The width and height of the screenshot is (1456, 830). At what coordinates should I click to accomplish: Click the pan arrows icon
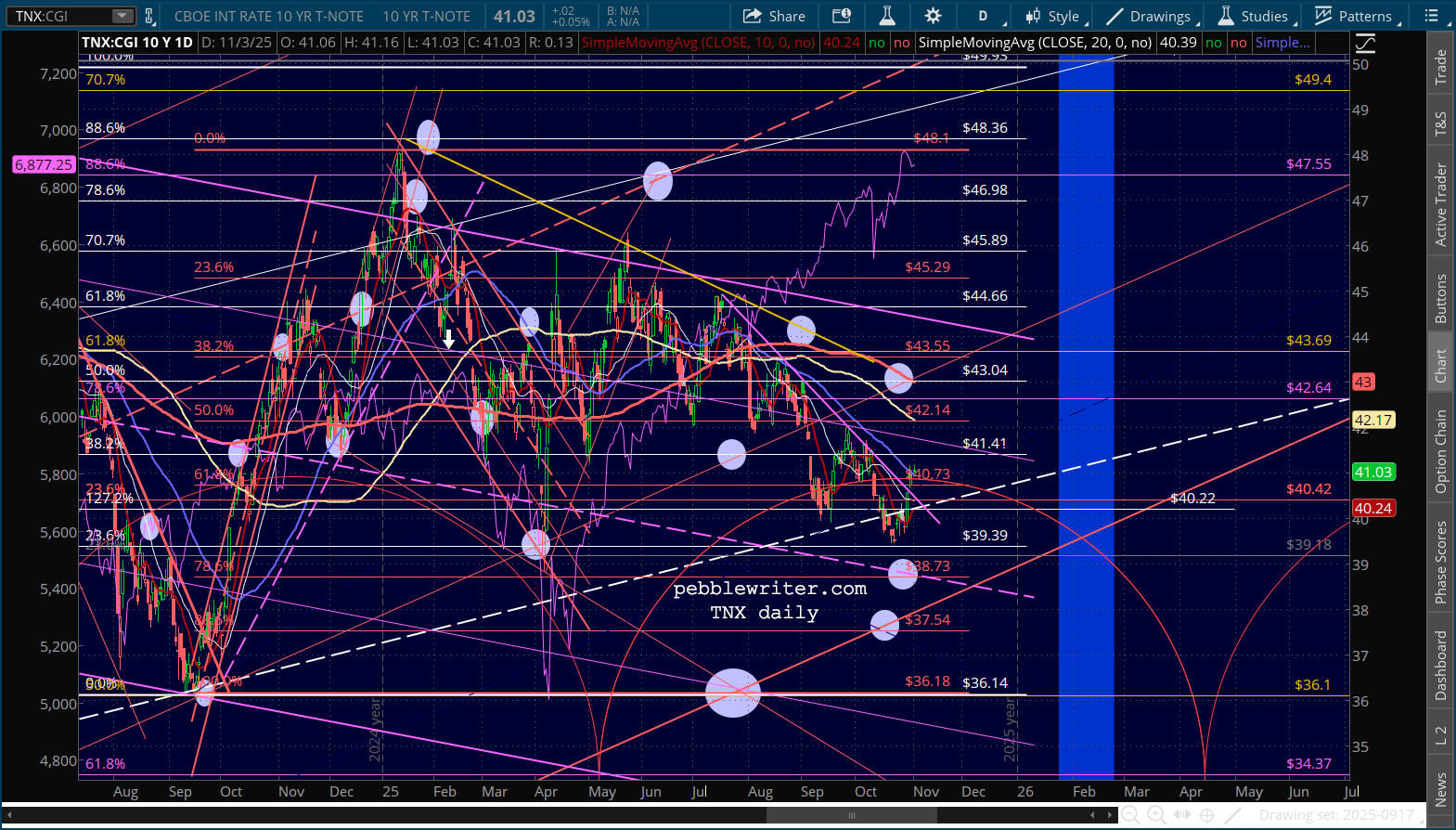[x=1181, y=815]
